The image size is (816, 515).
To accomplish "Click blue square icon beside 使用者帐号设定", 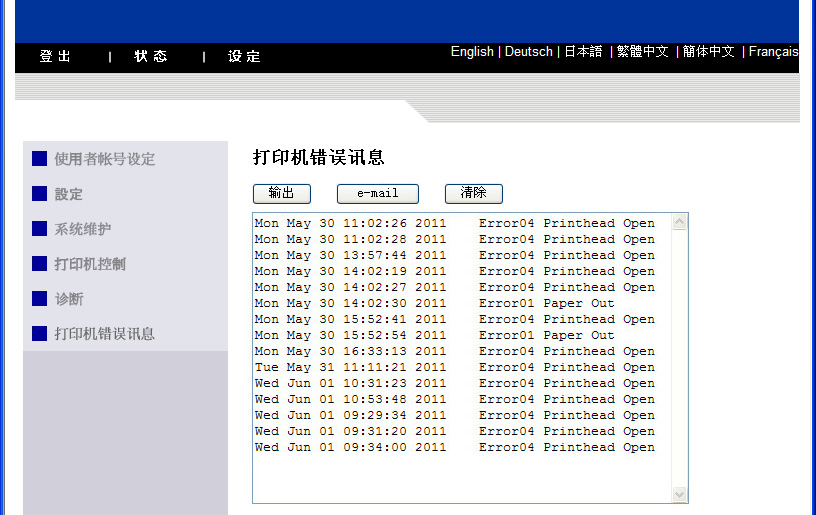I will coord(40,159).
